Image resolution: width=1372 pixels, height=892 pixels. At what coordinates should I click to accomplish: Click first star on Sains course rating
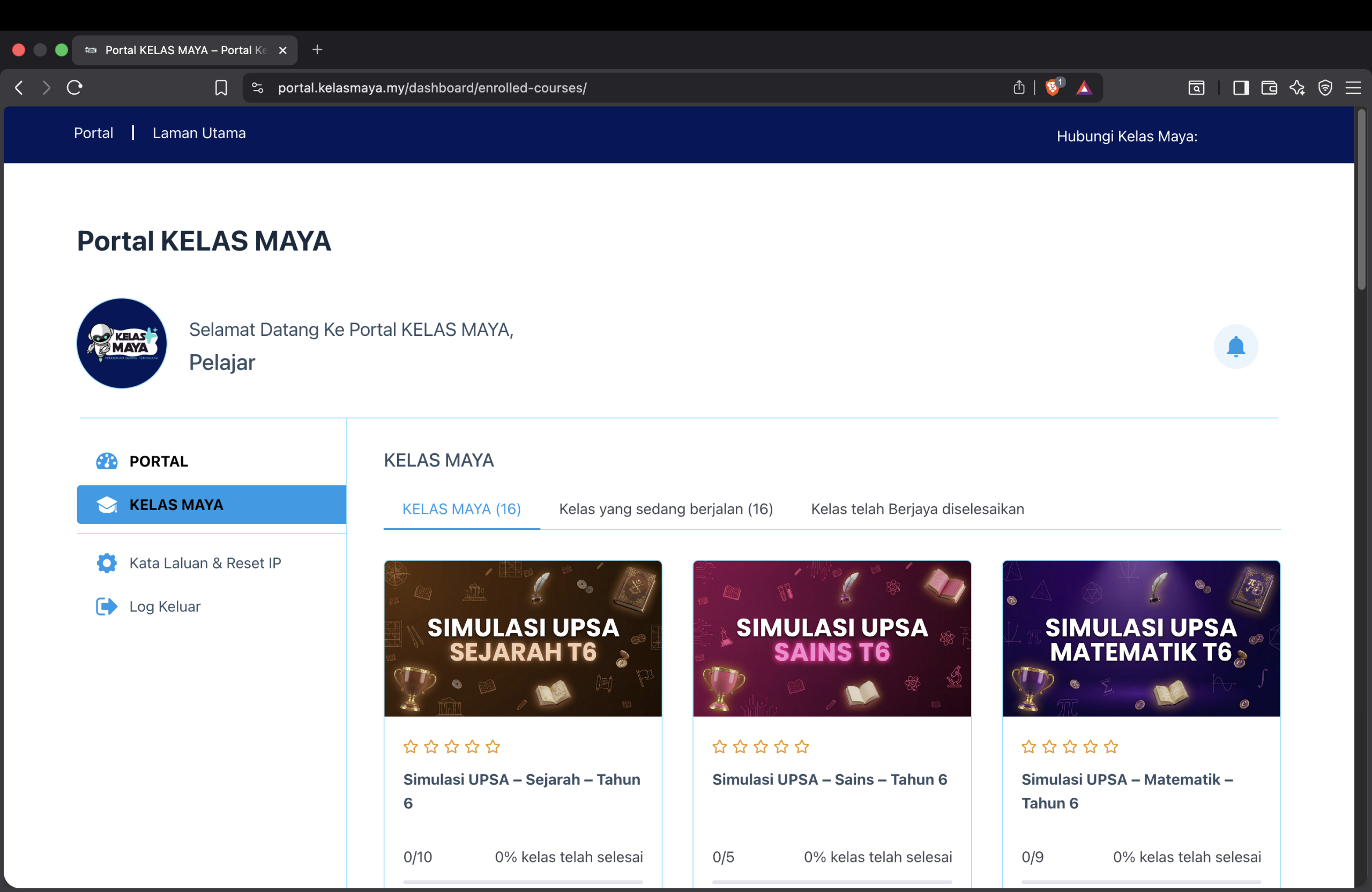point(719,747)
